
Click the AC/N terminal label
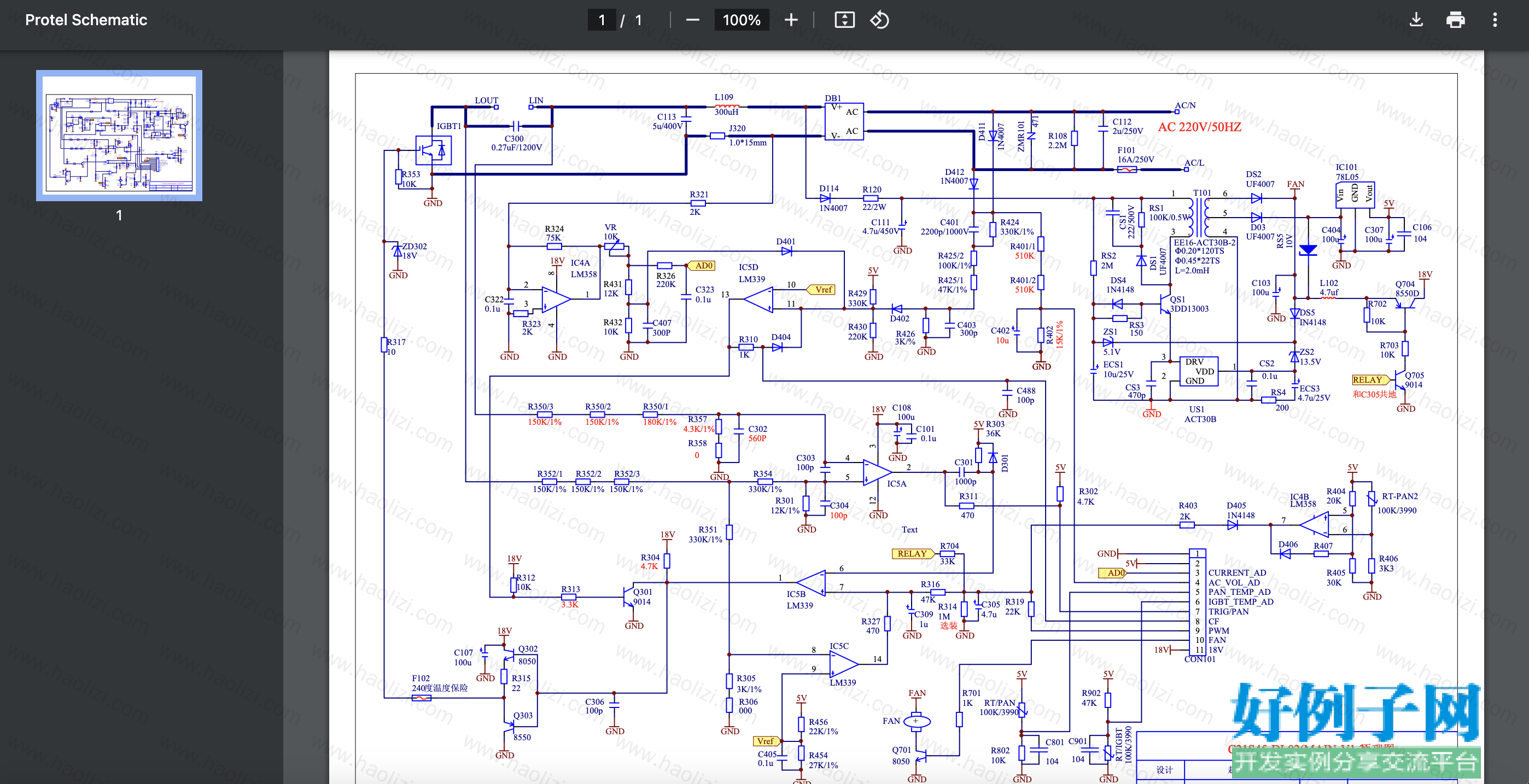[1184, 106]
